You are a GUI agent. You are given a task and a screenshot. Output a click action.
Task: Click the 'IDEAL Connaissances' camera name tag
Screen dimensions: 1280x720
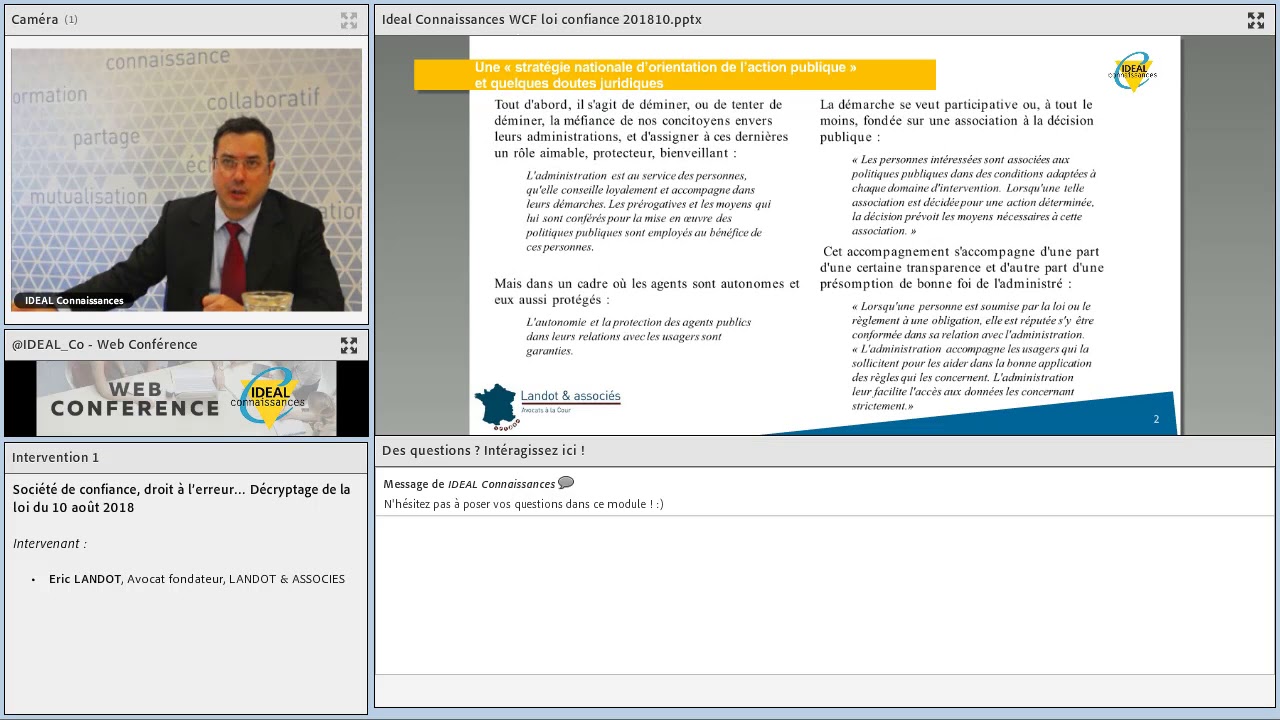[74, 300]
